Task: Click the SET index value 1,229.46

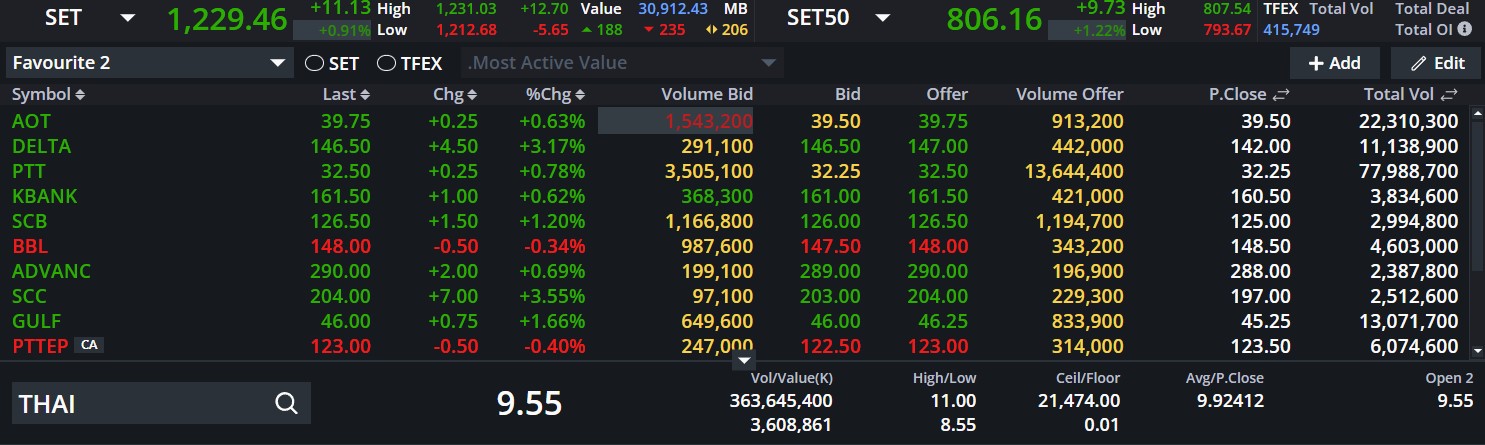Action: click(x=227, y=19)
